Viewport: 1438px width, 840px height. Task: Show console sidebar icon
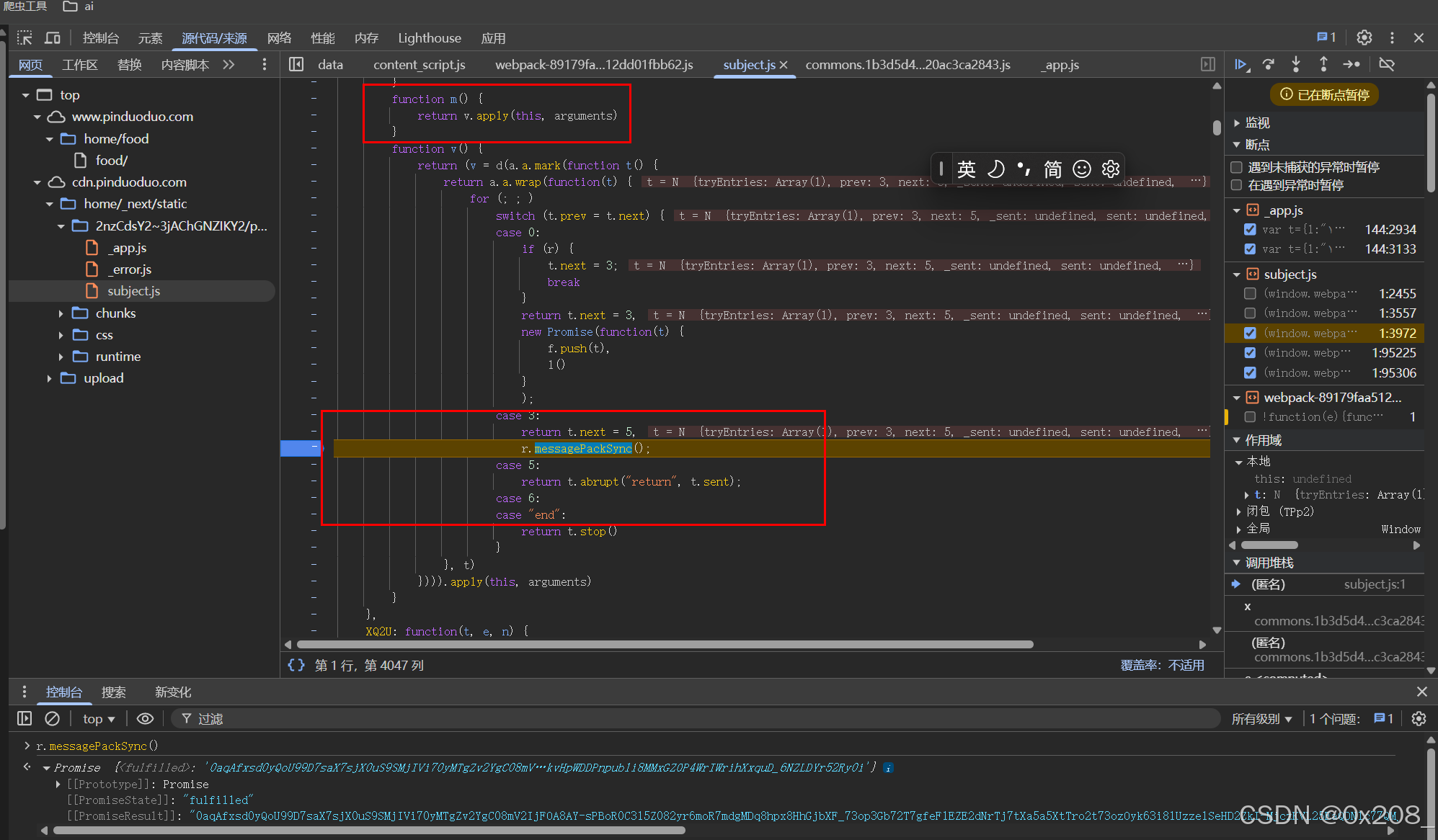[x=25, y=718]
